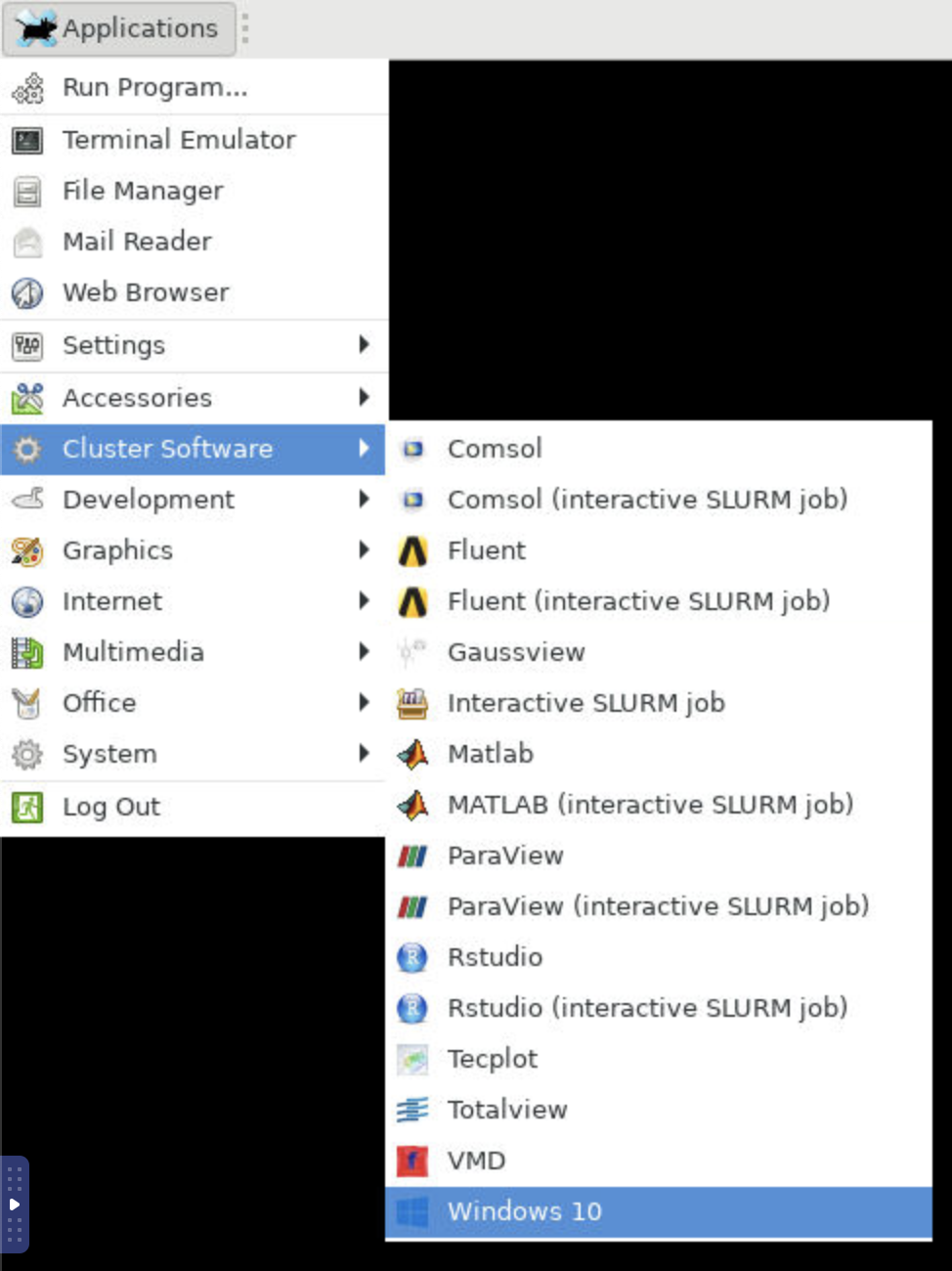This screenshot has width=952, height=1271.
Task: Select the Graphics menu item
Action: [x=117, y=550]
